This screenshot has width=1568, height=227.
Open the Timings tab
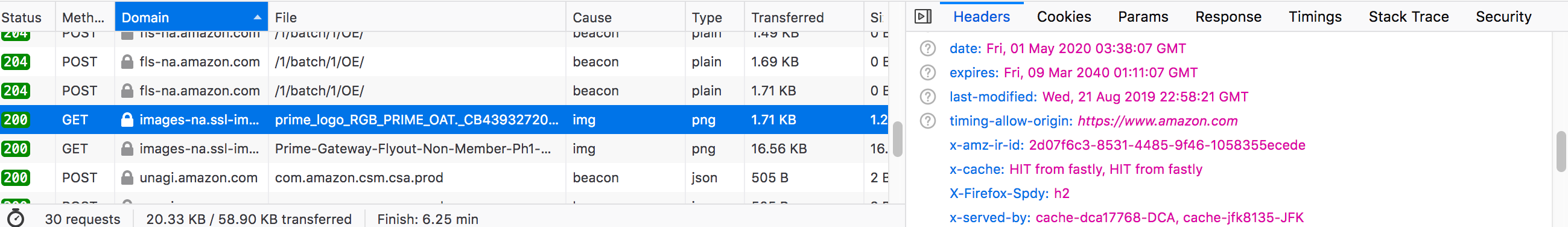1315,16
